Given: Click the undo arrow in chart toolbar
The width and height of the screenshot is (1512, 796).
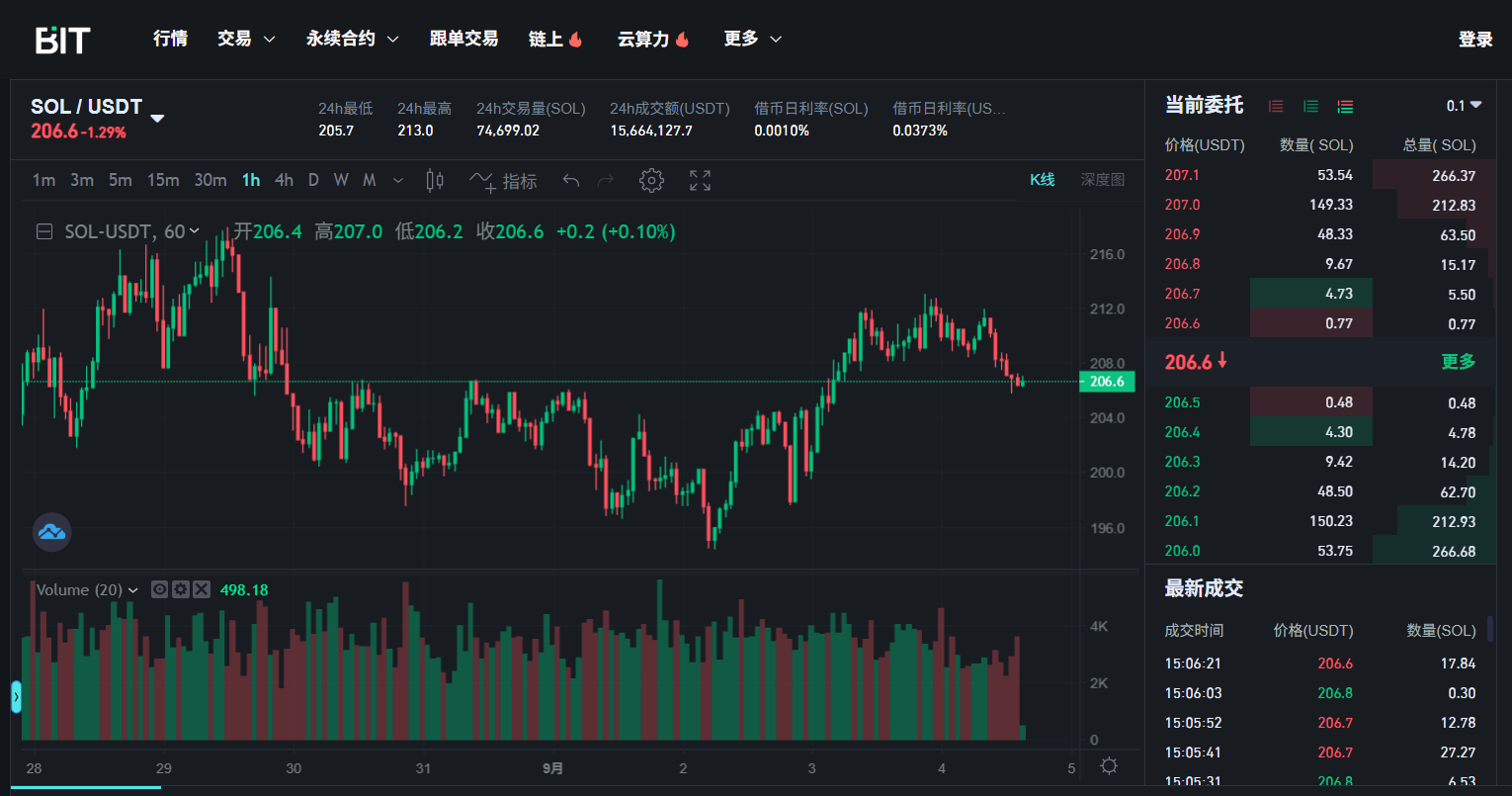Looking at the screenshot, I should pyautogui.click(x=570, y=180).
